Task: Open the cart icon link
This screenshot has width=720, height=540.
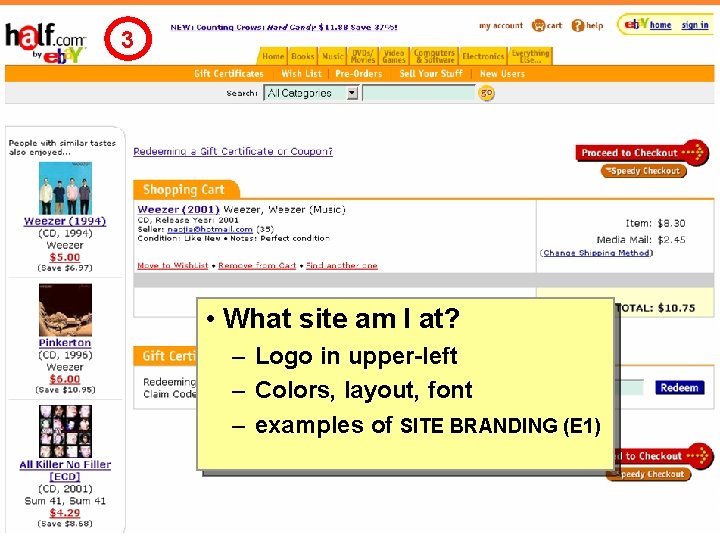Action: coord(547,25)
